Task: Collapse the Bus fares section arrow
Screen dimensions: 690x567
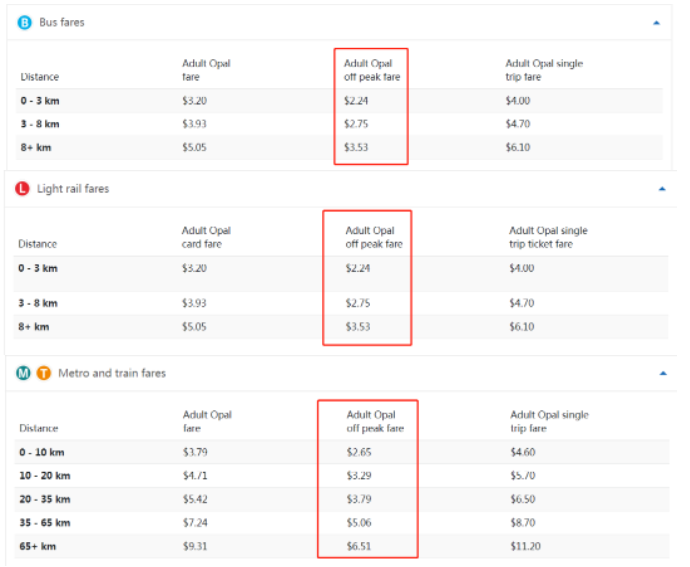Action: [x=657, y=23]
